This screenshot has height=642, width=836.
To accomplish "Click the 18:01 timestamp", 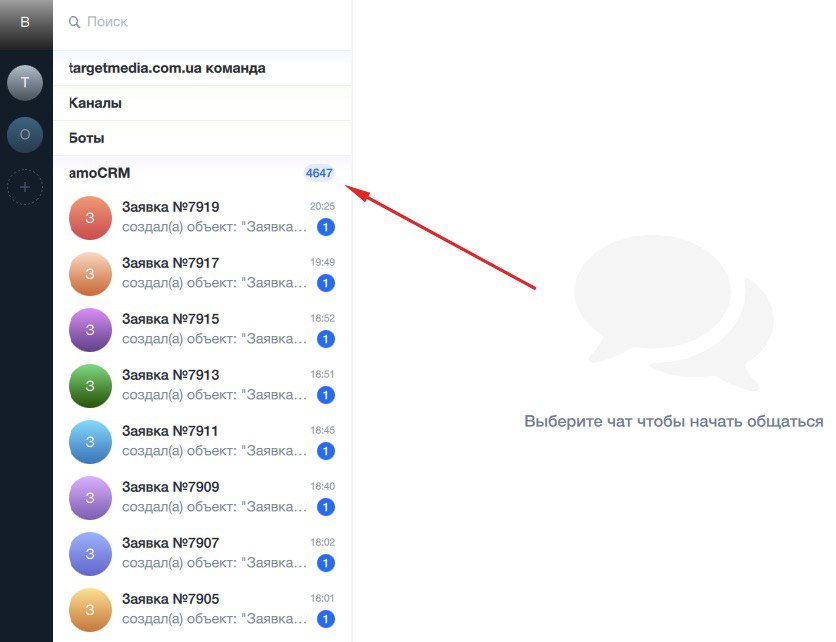I will click(x=322, y=598).
